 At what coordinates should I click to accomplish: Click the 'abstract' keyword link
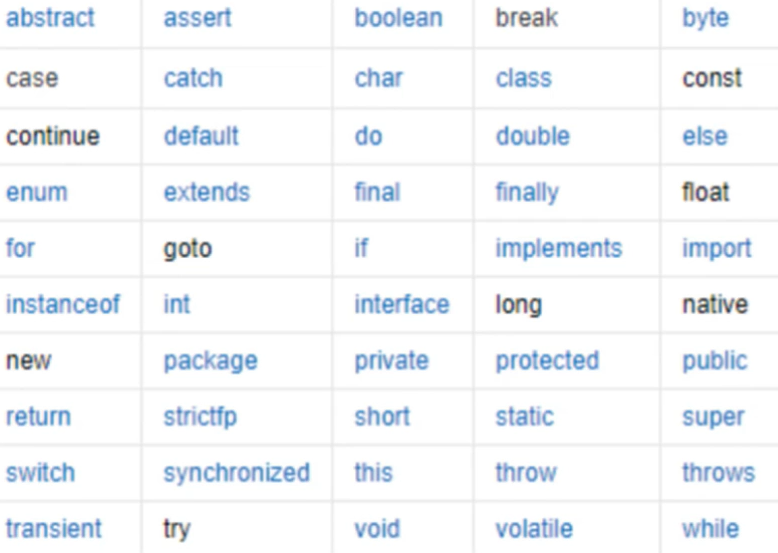(50, 18)
